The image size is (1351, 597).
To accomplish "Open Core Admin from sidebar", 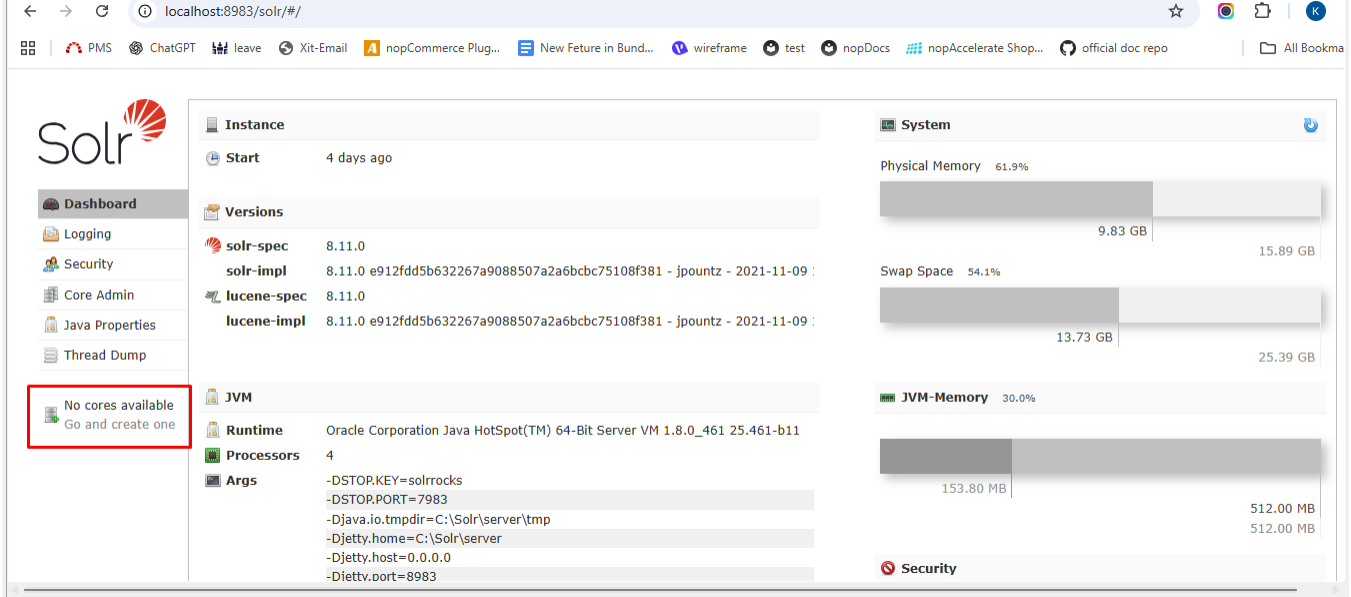I will tap(98, 295).
